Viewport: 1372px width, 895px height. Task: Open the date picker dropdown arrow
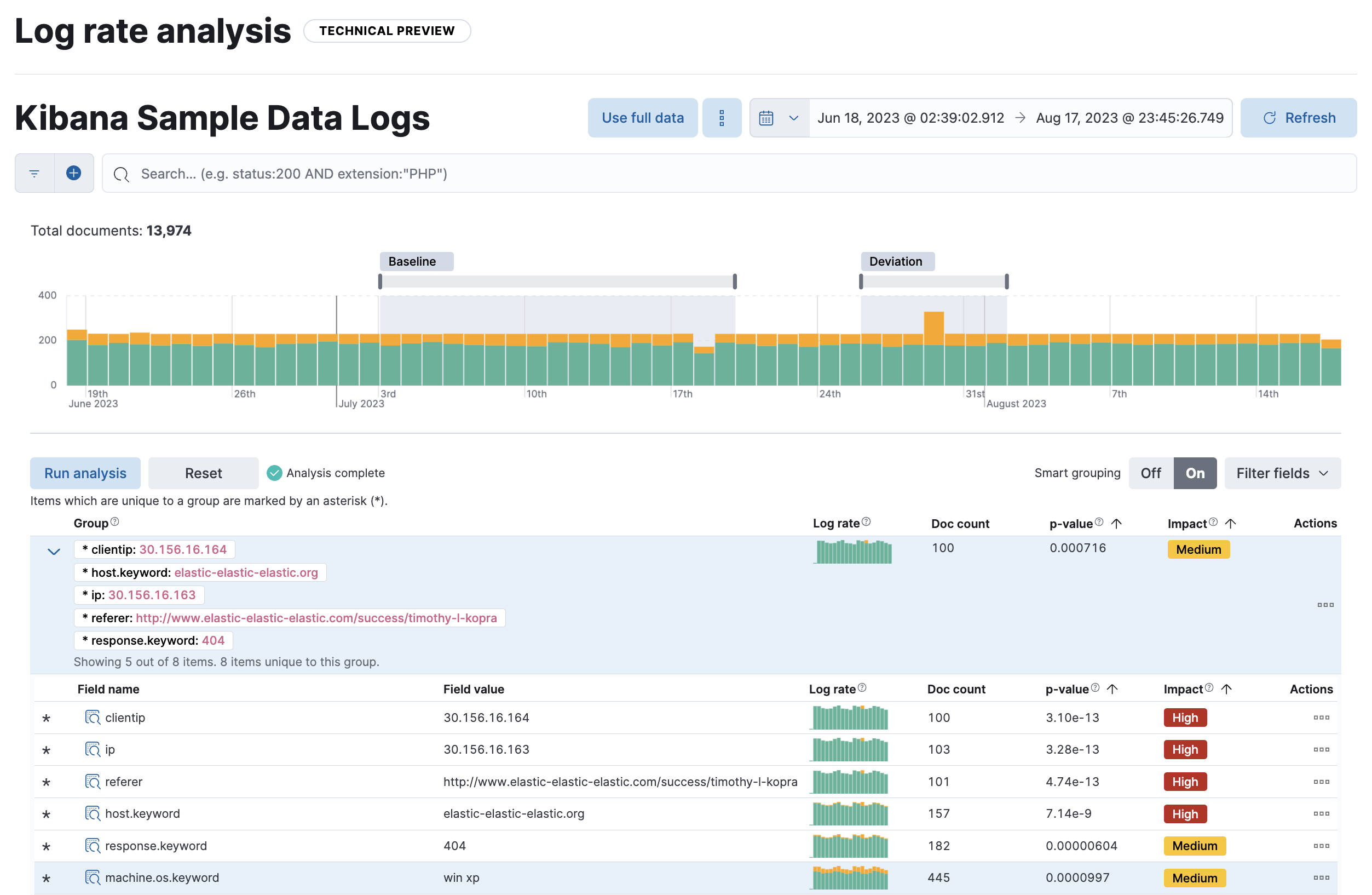794,117
